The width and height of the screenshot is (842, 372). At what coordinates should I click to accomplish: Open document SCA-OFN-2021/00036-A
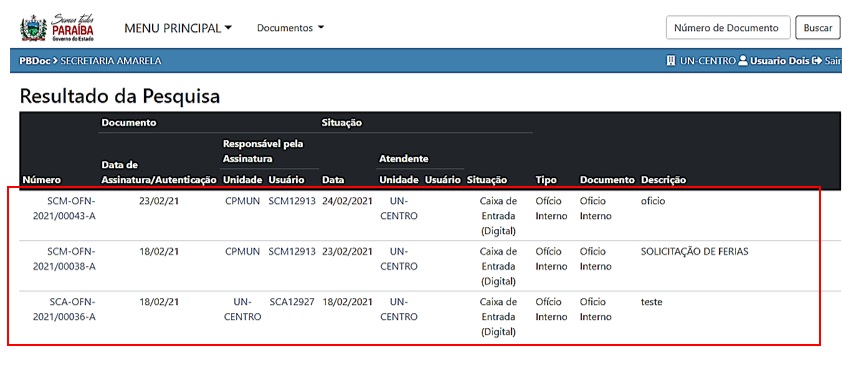(63, 309)
